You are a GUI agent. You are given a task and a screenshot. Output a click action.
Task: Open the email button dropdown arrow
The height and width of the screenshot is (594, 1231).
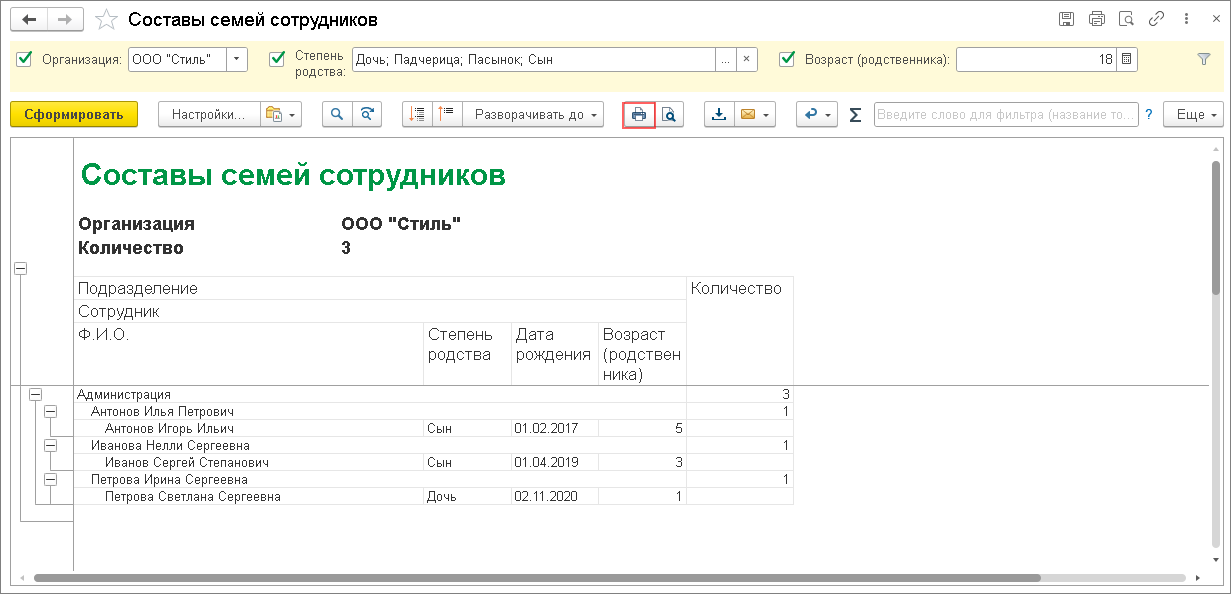pos(767,115)
